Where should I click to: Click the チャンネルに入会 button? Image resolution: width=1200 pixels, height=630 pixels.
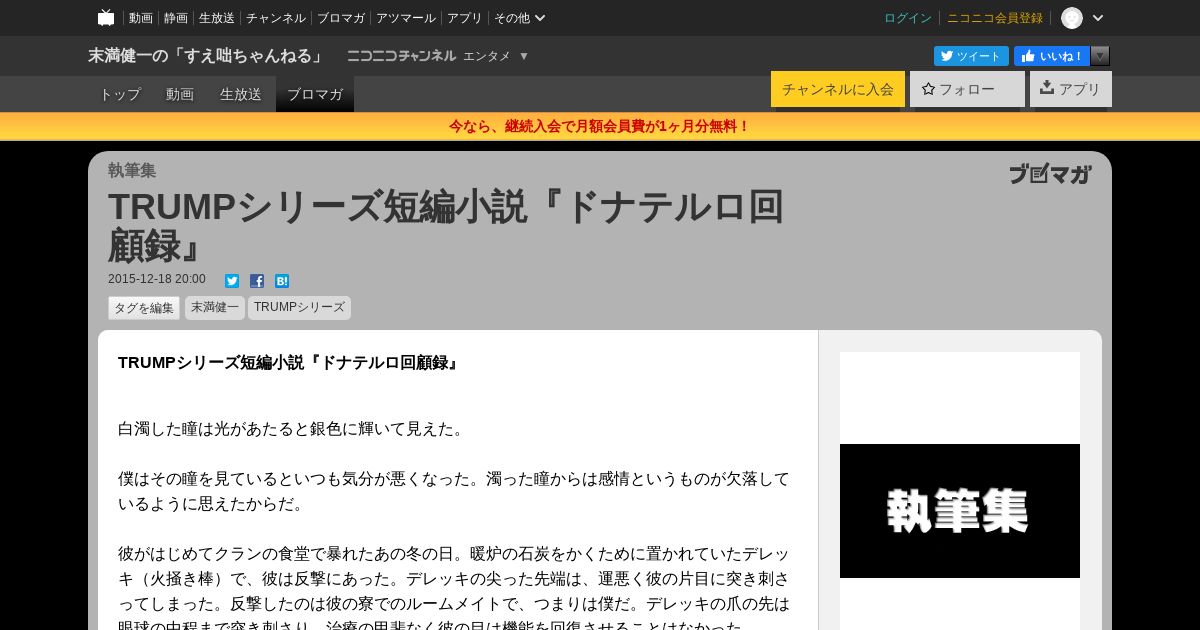[838, 89]
